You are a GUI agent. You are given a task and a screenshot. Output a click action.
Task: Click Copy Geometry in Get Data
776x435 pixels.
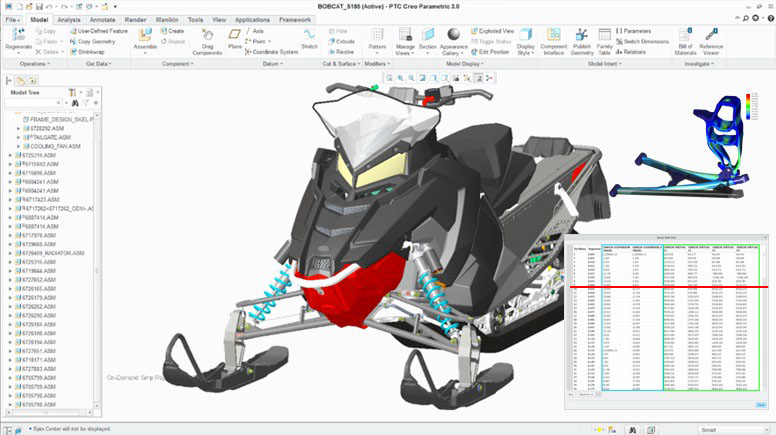(x=93, y=42)
